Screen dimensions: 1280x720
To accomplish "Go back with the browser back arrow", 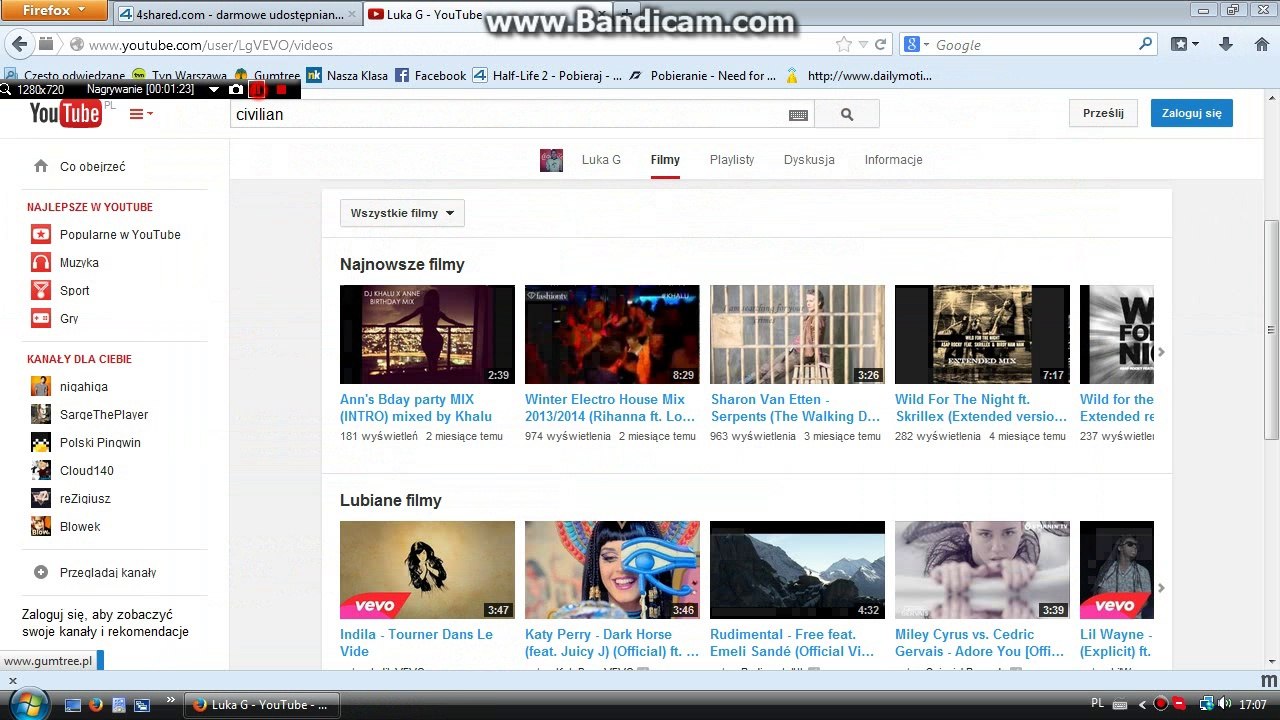I will [x=19, y=45].
